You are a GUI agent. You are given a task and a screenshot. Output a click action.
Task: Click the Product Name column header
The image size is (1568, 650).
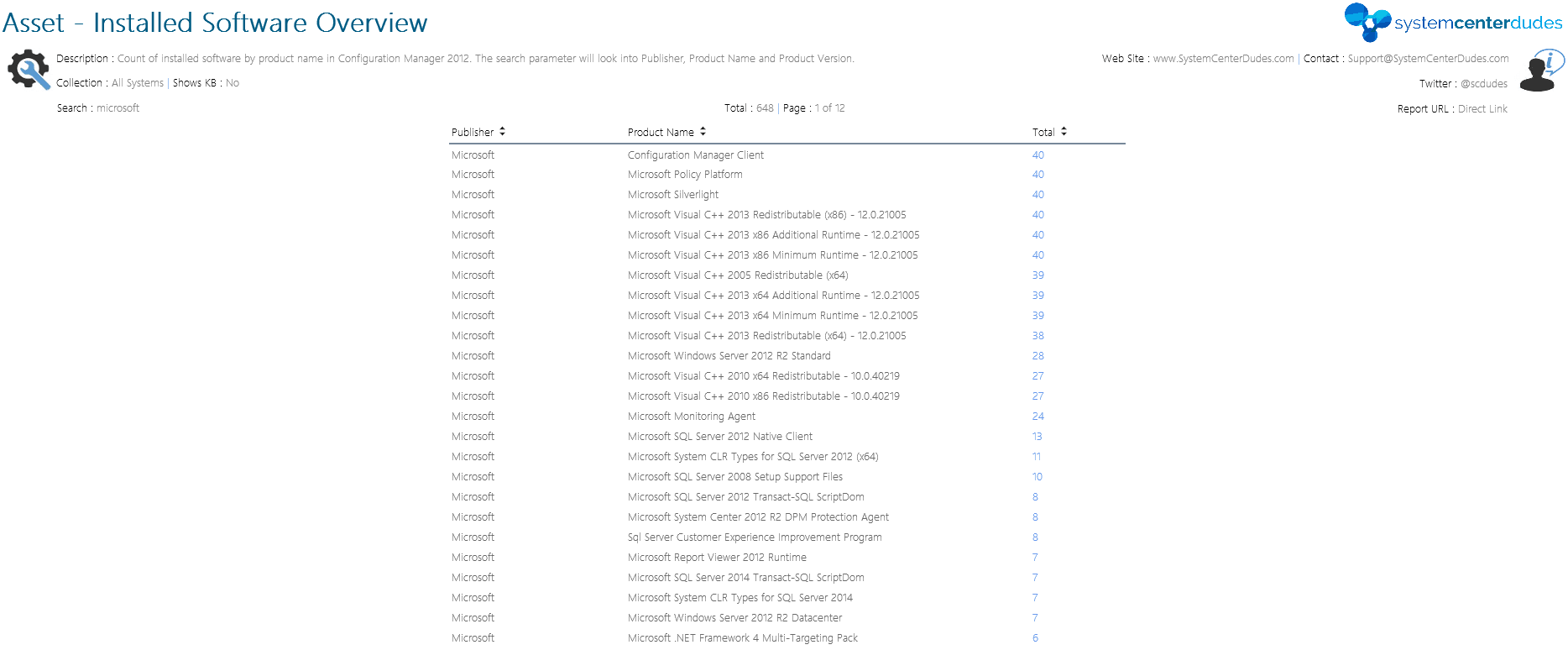tap(661, 133)
